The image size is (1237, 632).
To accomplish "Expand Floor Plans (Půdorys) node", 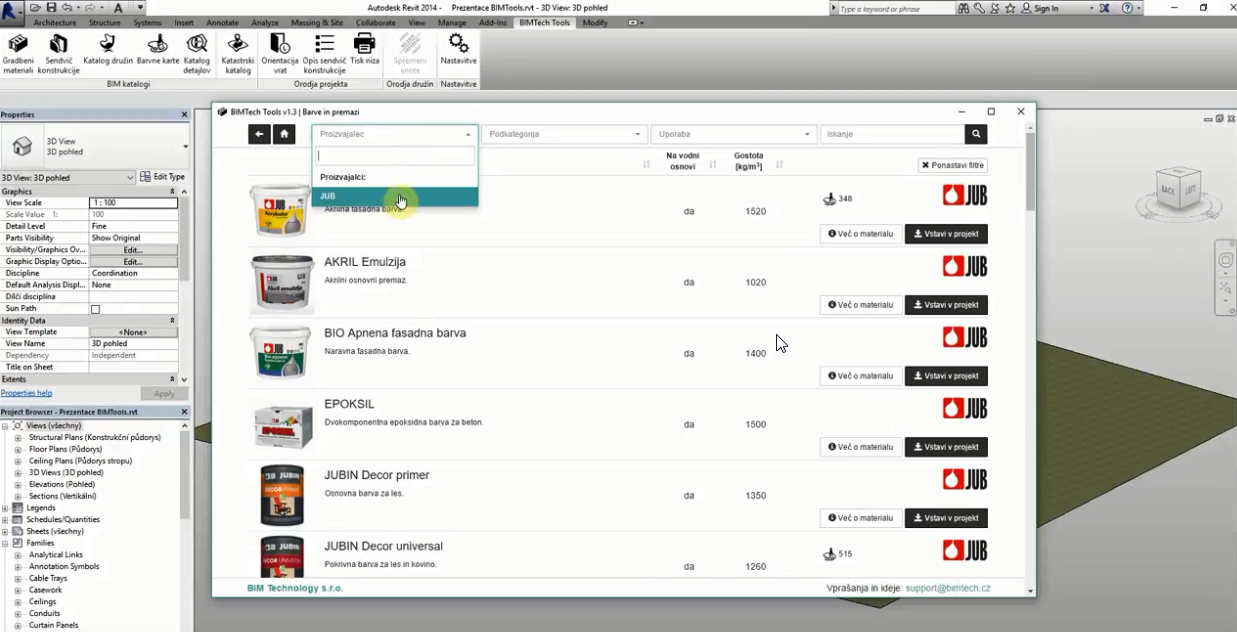I will click(18, 449).
